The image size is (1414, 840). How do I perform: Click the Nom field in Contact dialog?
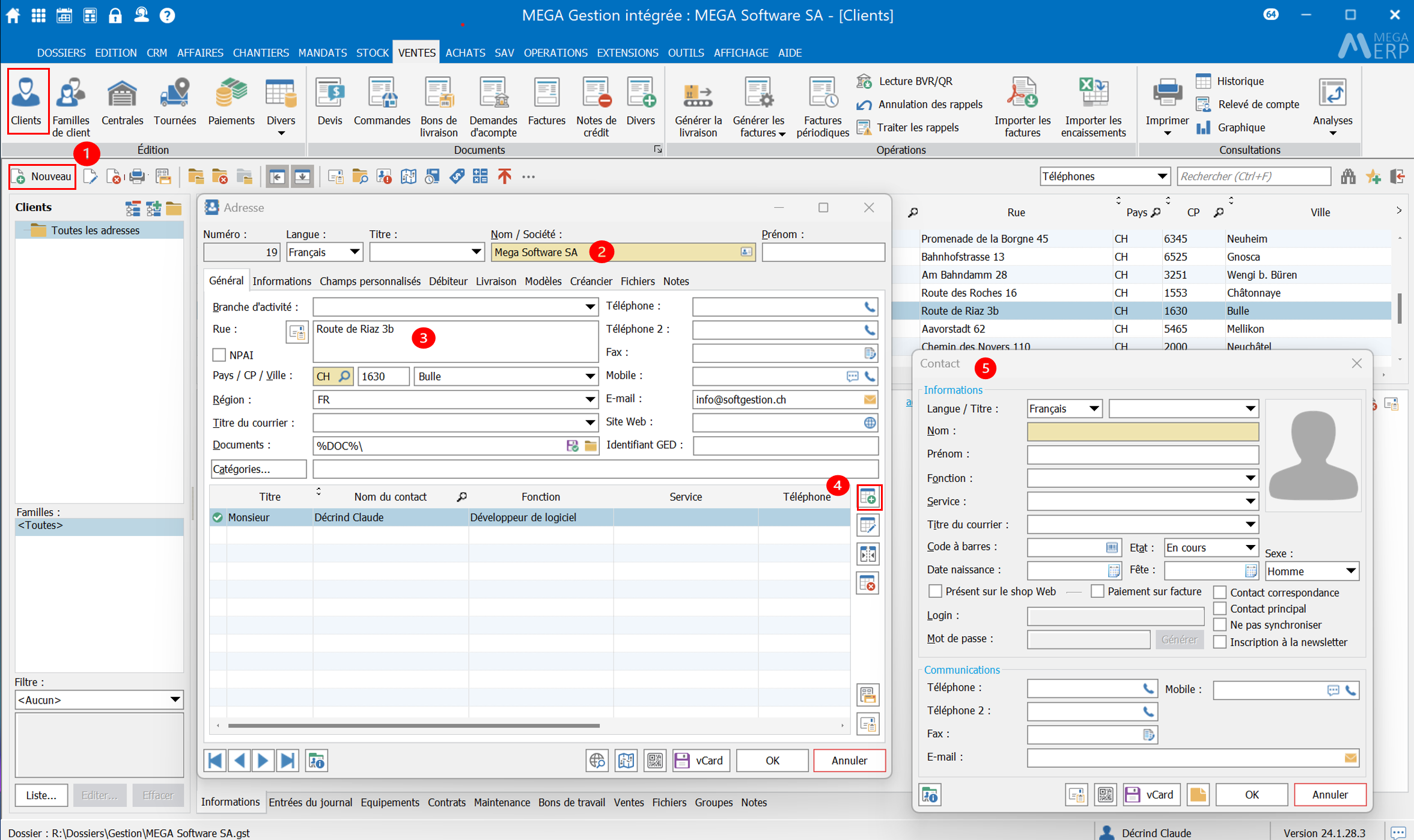(x=1142, y=431)
